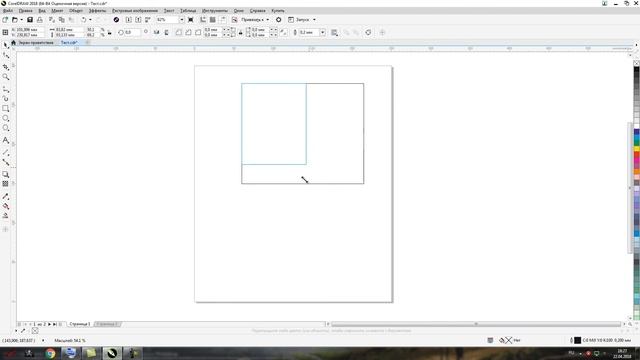Pick the black palette swatch

(x=636, y=70)
